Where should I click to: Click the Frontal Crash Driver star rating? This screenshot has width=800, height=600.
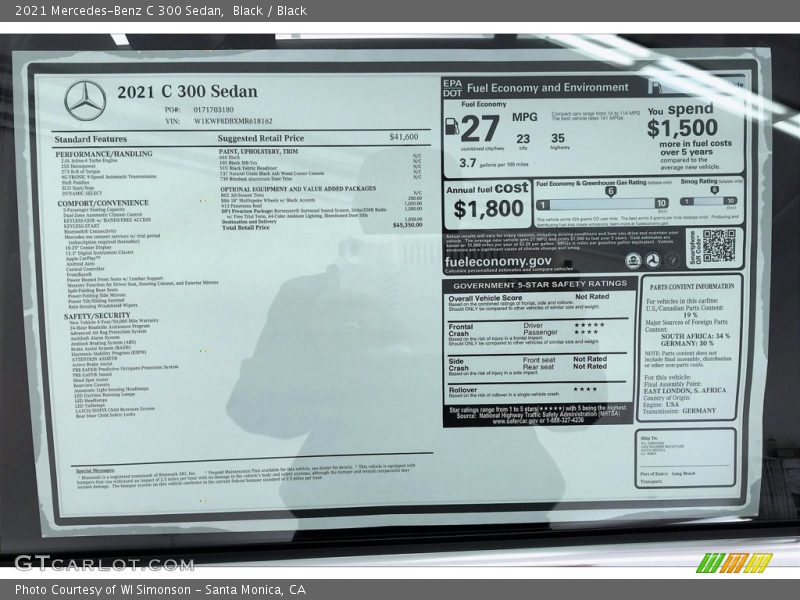589,324
